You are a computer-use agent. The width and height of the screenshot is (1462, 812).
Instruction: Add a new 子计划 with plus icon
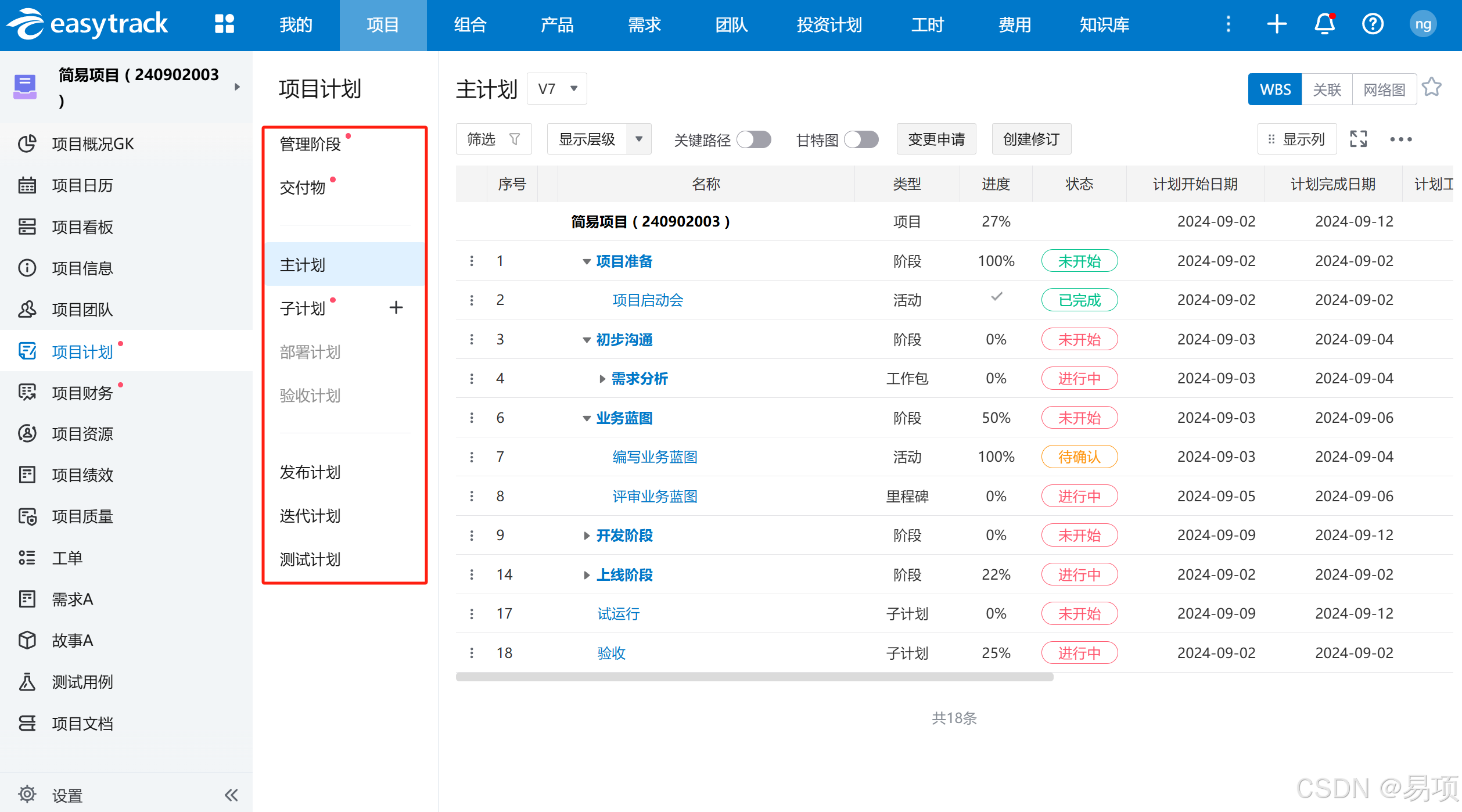[396, 307]
